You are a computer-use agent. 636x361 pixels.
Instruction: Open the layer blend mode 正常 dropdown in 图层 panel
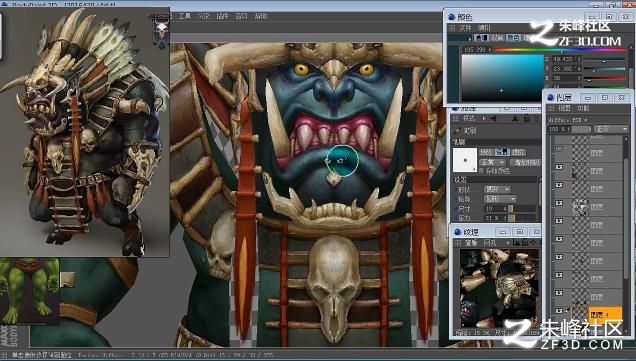point(611,129)
